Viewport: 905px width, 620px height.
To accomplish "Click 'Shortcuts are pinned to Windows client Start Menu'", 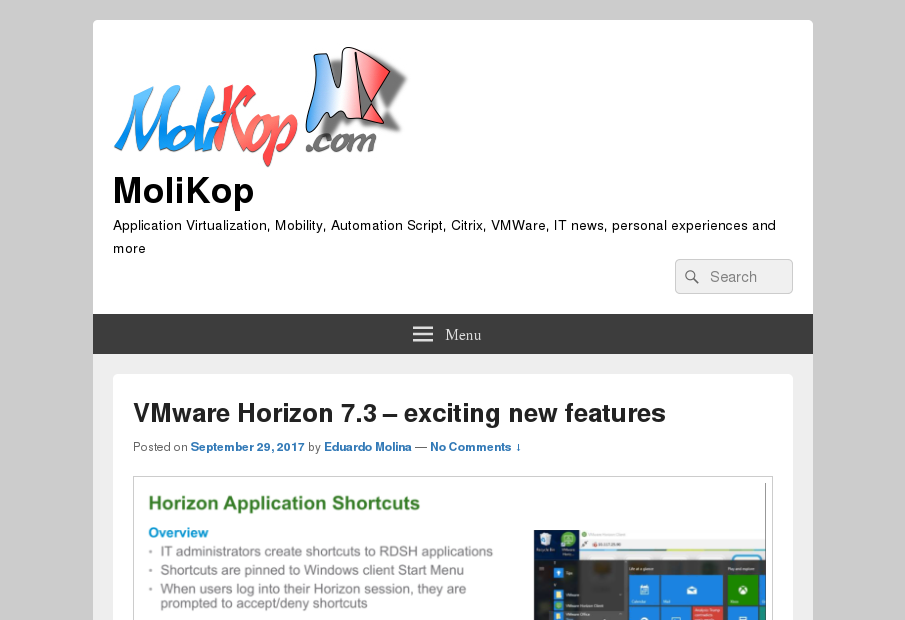I will [312, 570].
